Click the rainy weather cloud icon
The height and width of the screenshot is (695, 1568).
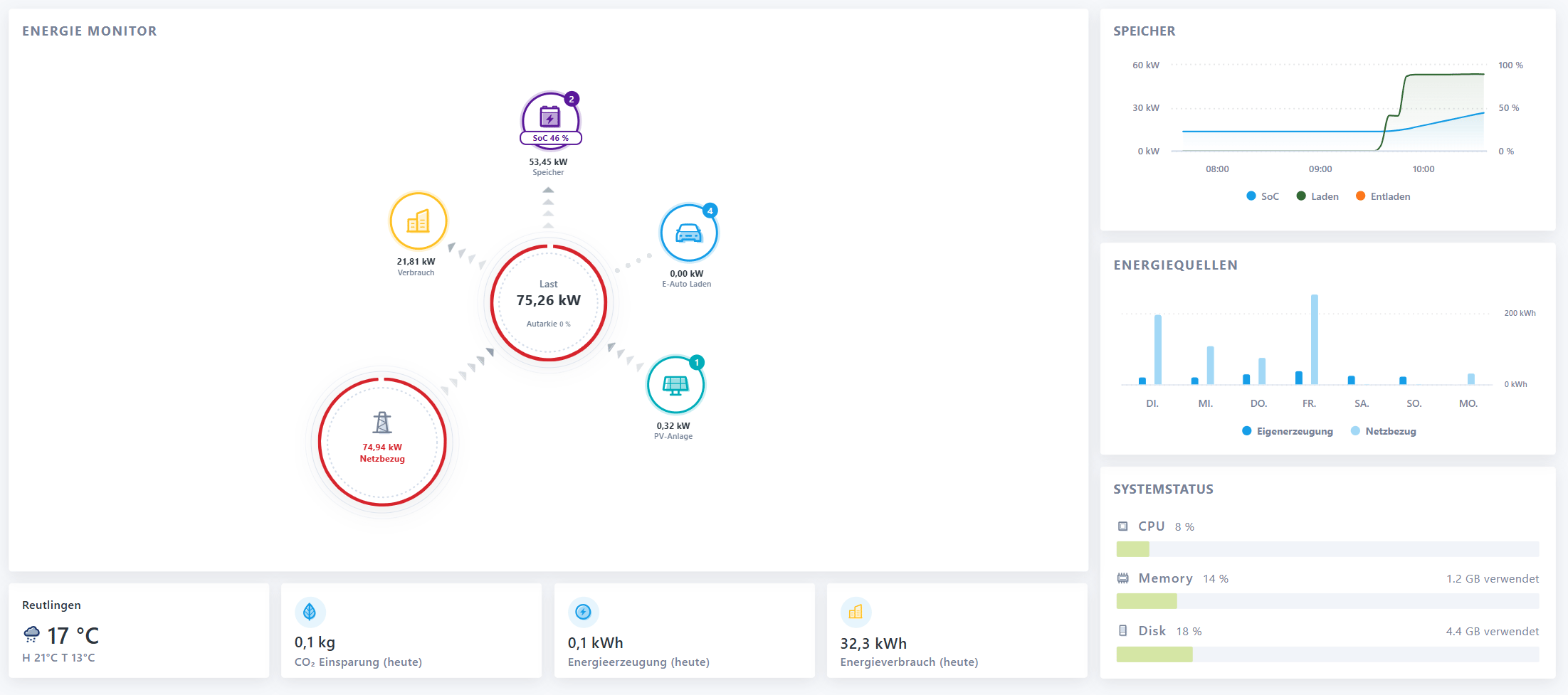click(31, 635)
